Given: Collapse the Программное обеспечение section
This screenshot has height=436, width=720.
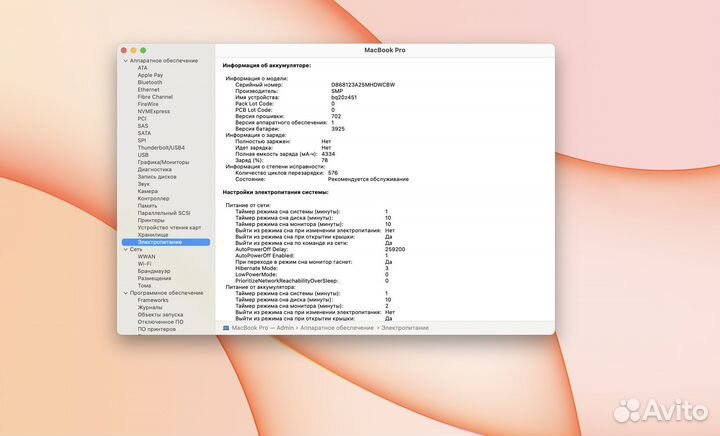Looking at the screenshot, I should (125, 293).
